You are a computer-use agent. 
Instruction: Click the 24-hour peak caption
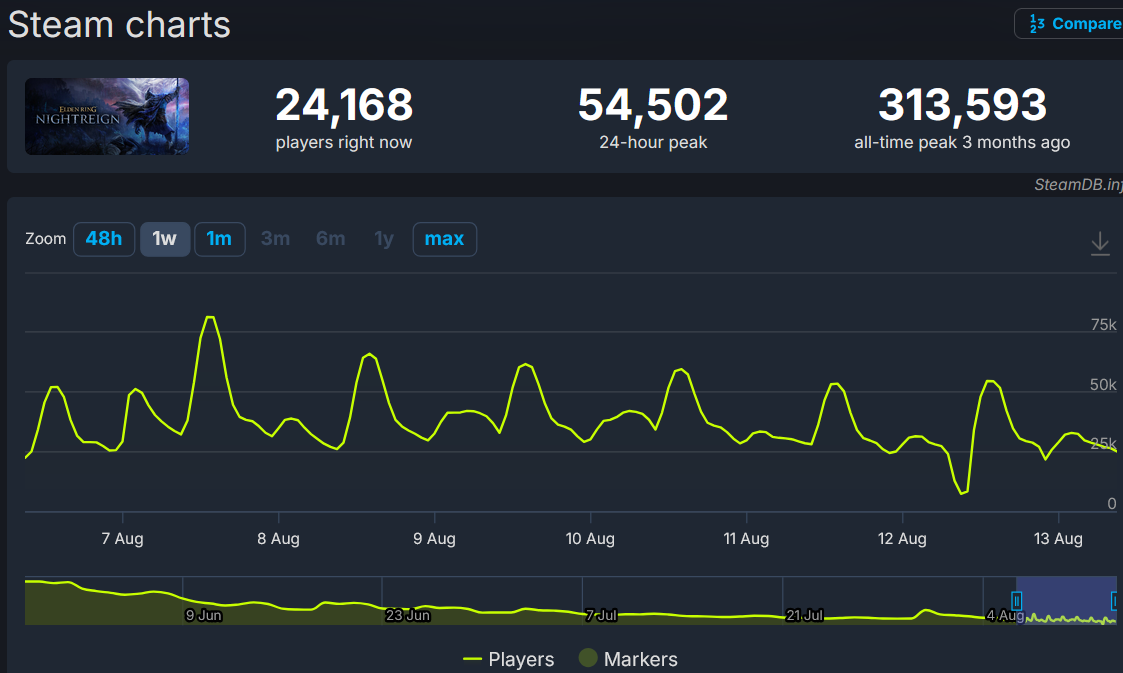click(653, 142)
